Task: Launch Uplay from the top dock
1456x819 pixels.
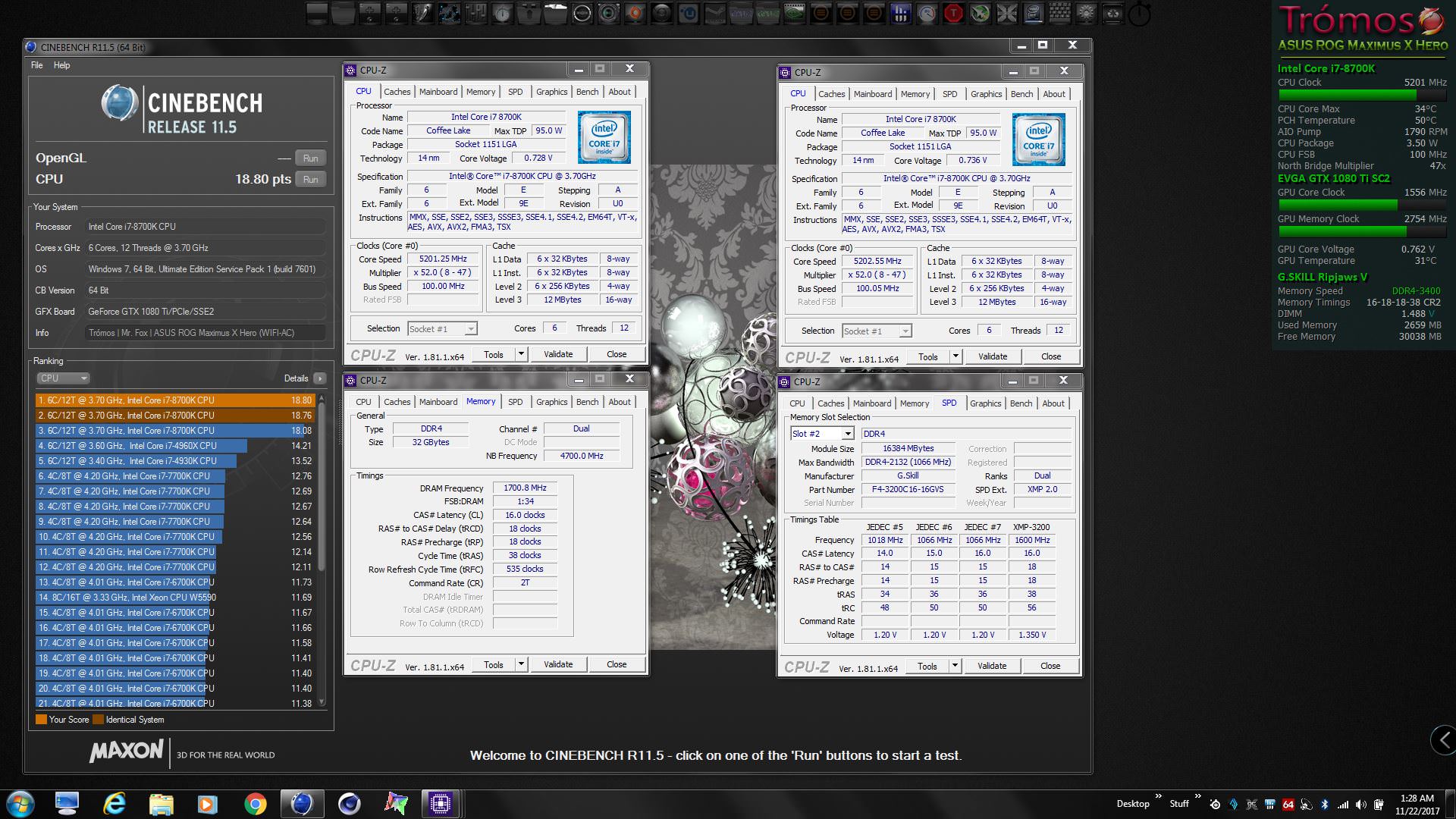Action: point(687,13)
